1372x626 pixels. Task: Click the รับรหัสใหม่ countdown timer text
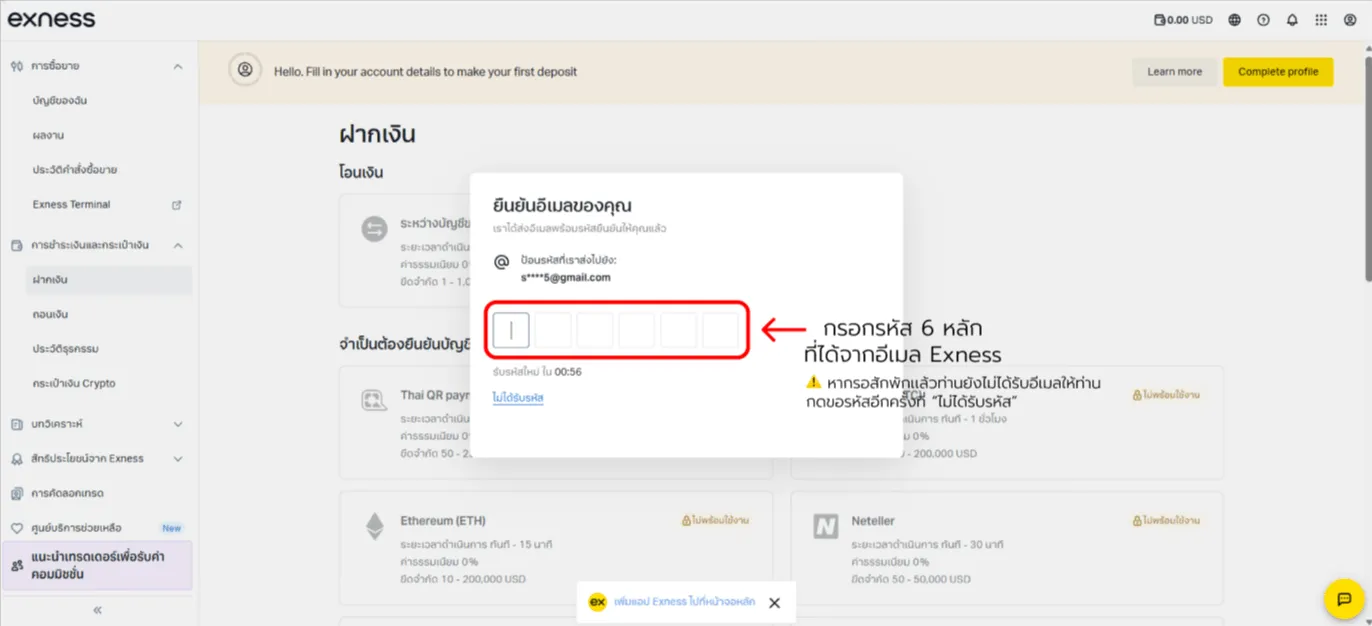[537, 372]
